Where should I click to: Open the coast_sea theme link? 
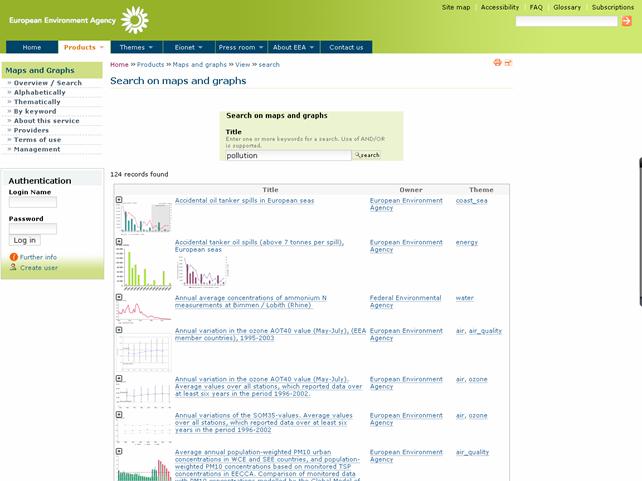(x=471, y=200)
